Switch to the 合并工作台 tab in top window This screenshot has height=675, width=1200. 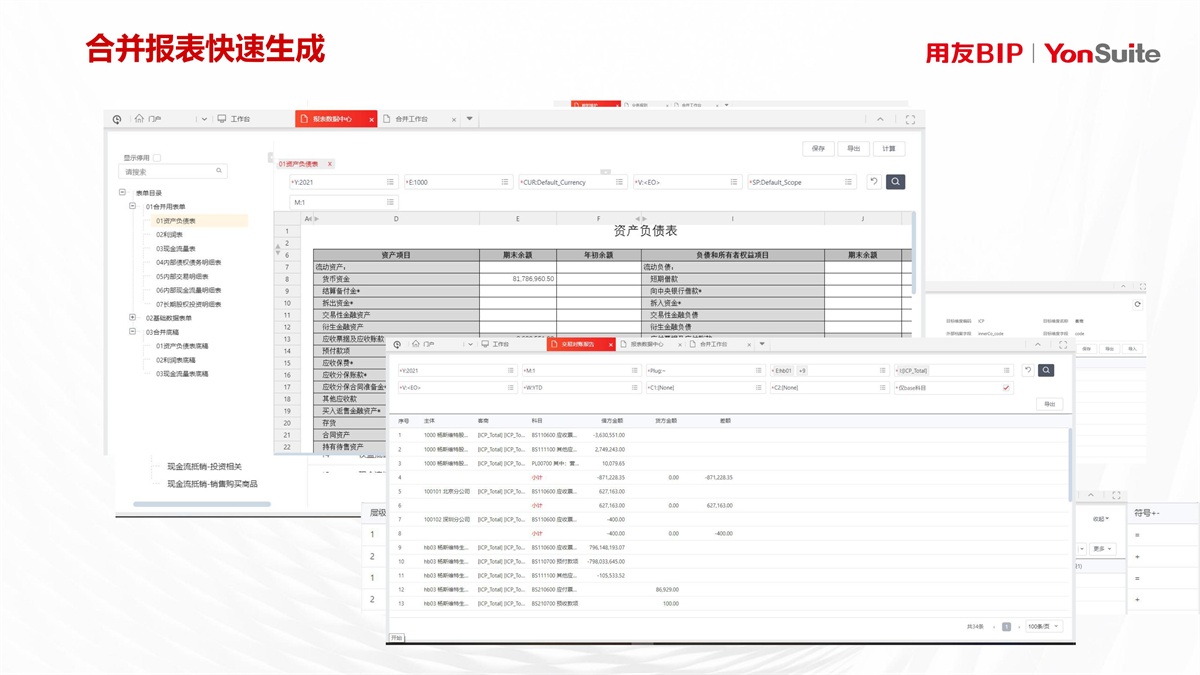410,119
